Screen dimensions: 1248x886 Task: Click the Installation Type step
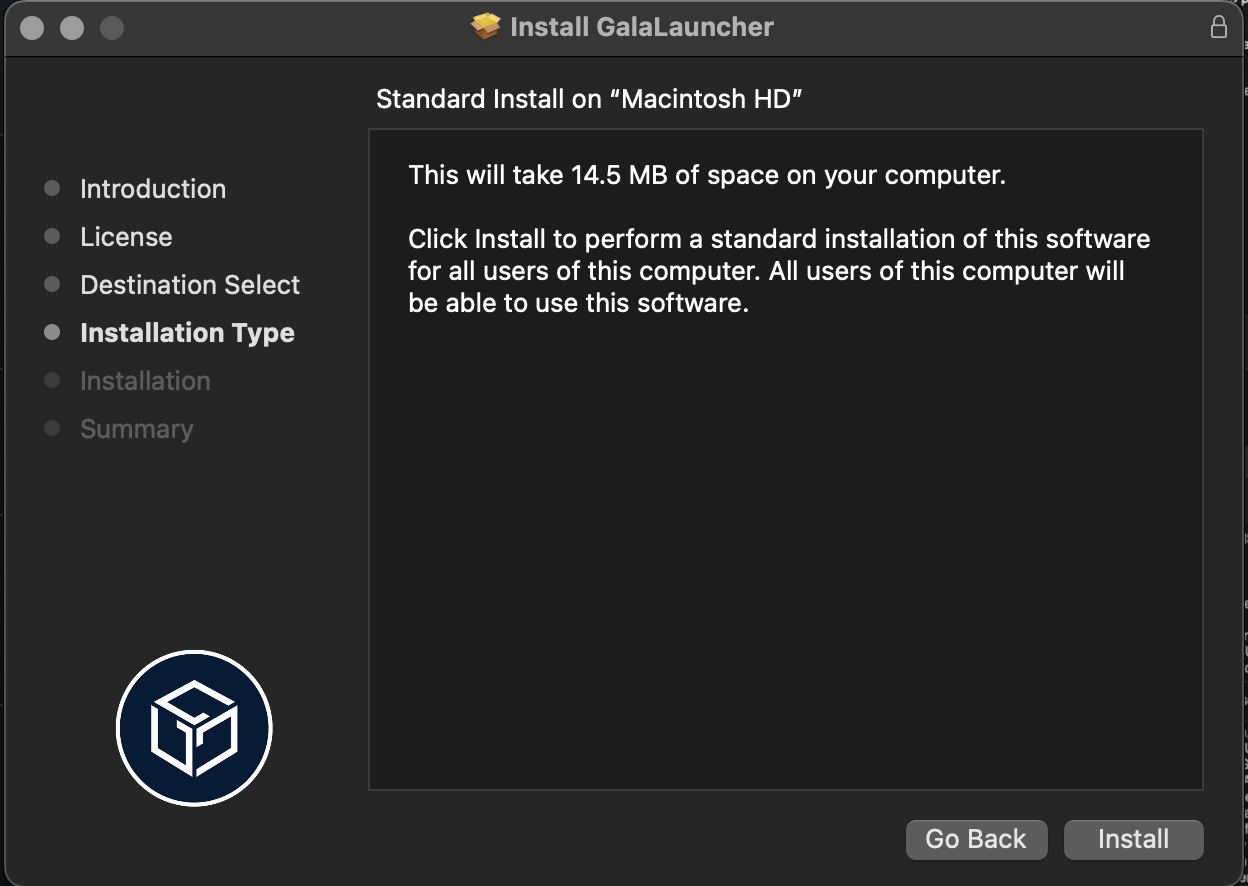pyautogui.click(x=187, y=333)
